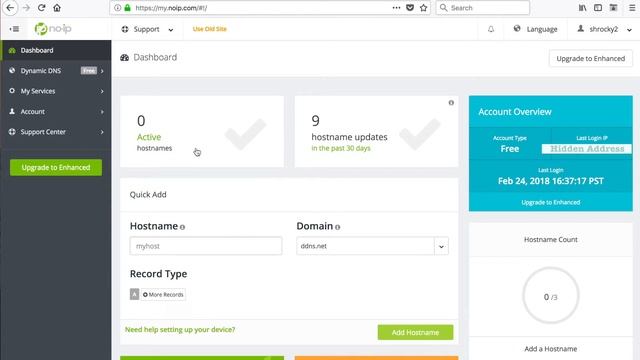Show More Records options
This screenshot has width=640, height=360.
163,294
